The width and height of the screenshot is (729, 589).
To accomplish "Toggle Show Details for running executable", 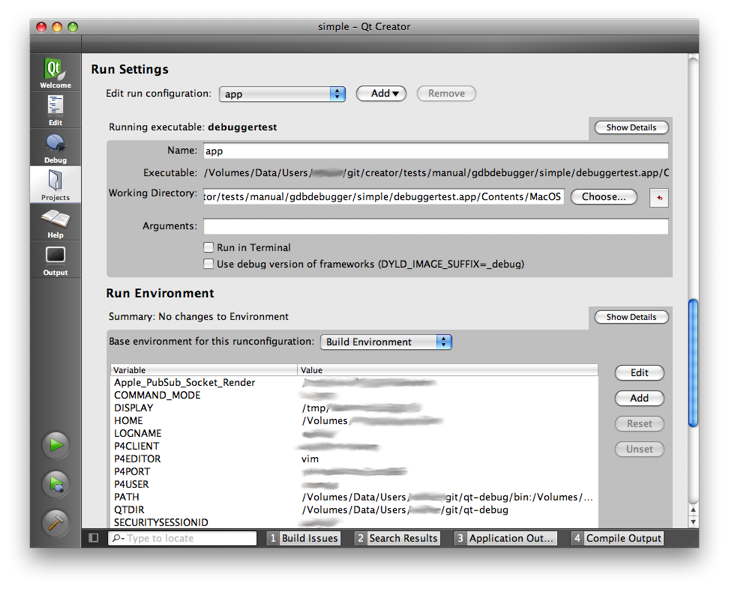I will coord(631,127).
